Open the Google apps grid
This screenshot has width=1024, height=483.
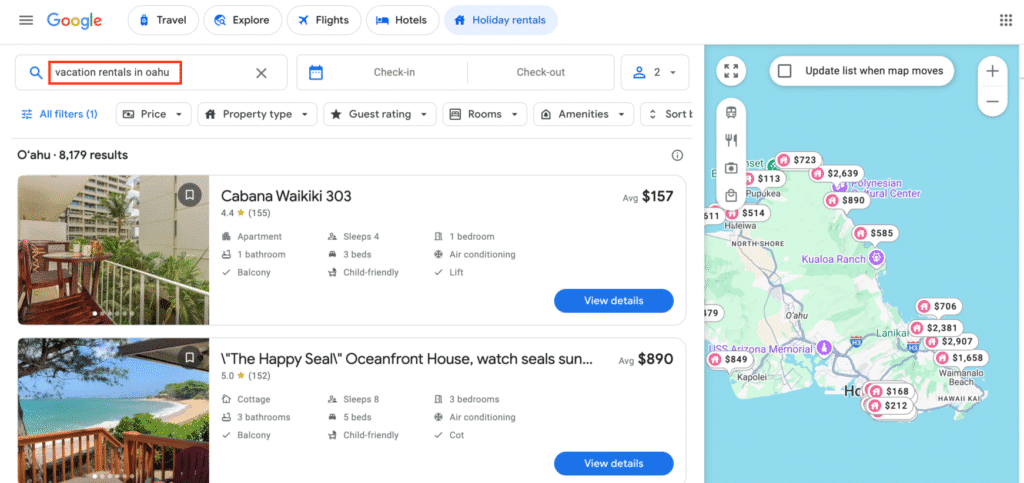tap(1006, 20)
